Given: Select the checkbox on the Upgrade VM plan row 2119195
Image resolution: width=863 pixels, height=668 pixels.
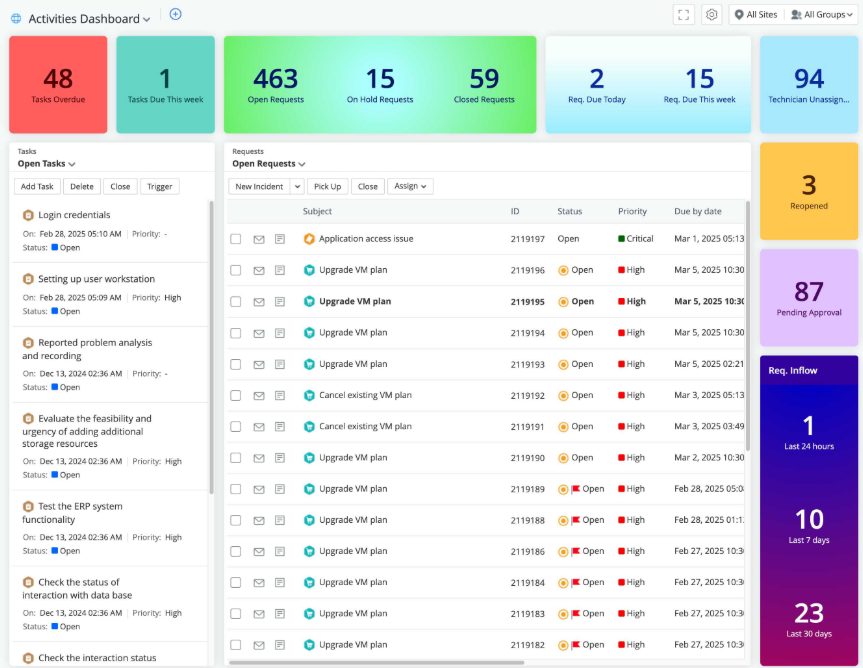Looking at the screenshot, I should (236, 301).
